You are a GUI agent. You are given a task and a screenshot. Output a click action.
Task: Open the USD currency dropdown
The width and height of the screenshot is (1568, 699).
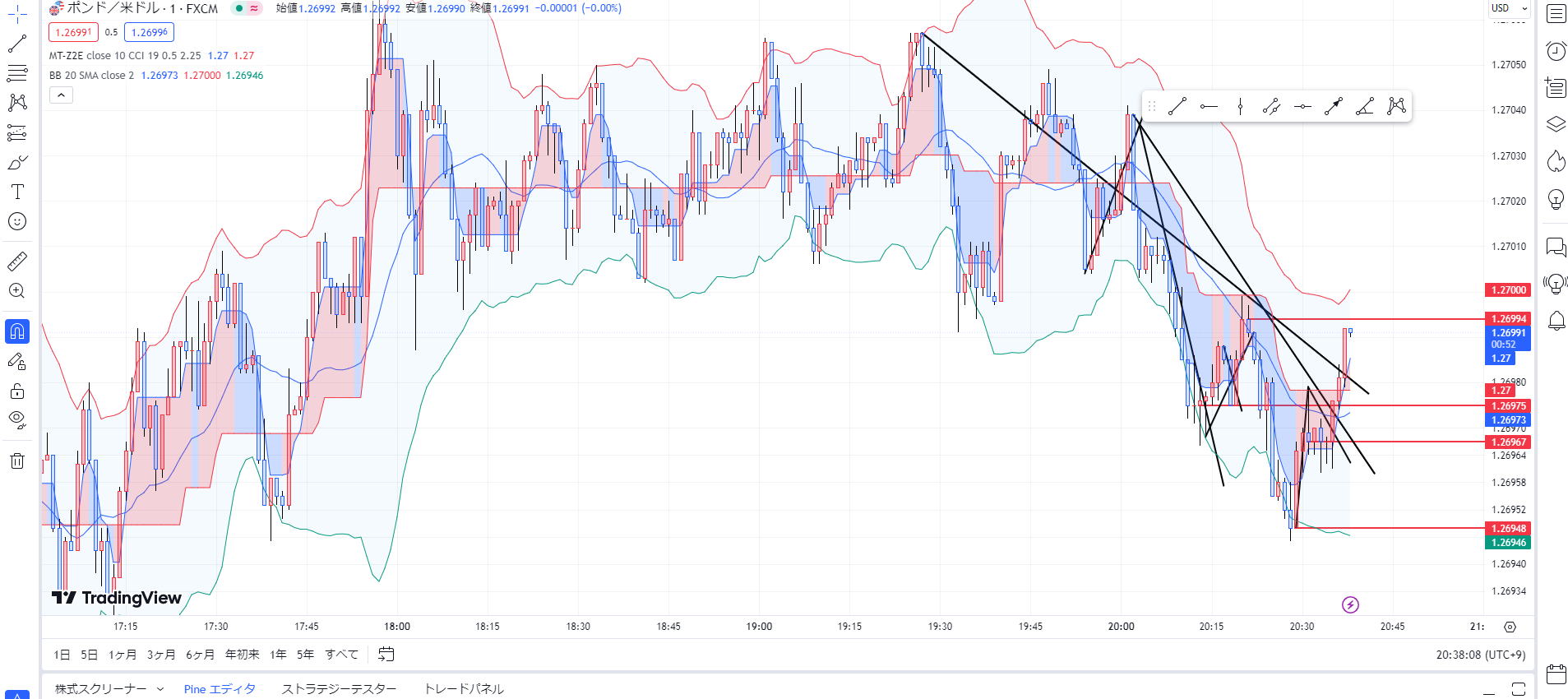click(1510, 8)
